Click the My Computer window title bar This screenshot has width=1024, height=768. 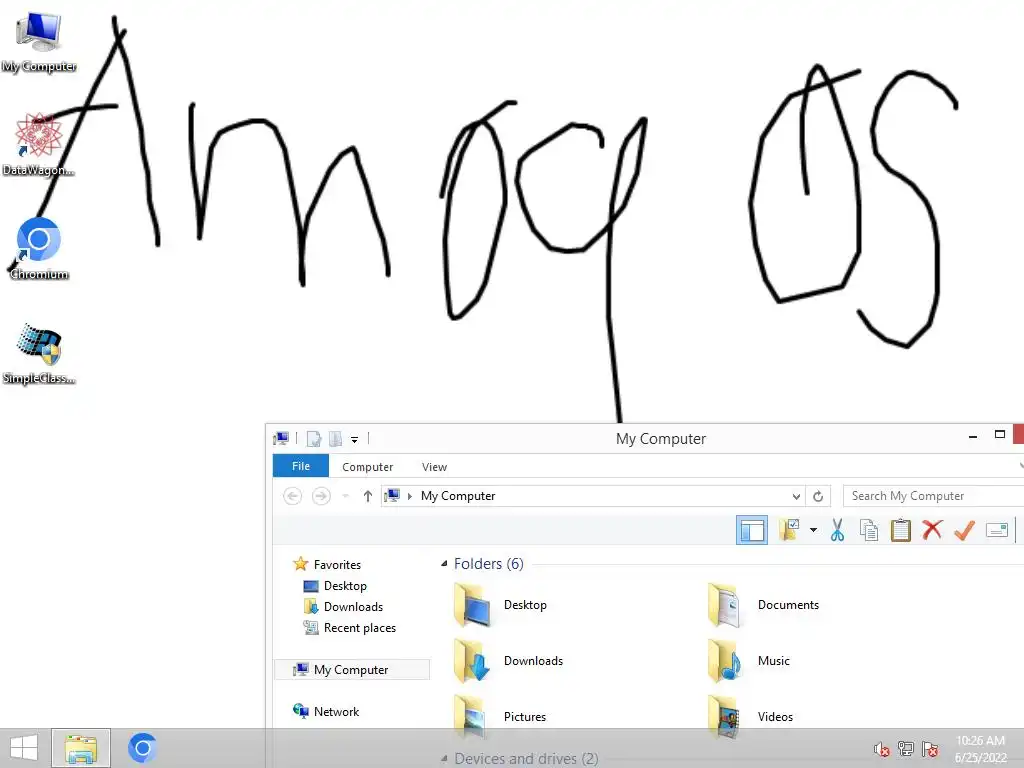click(x=660, y=439)
